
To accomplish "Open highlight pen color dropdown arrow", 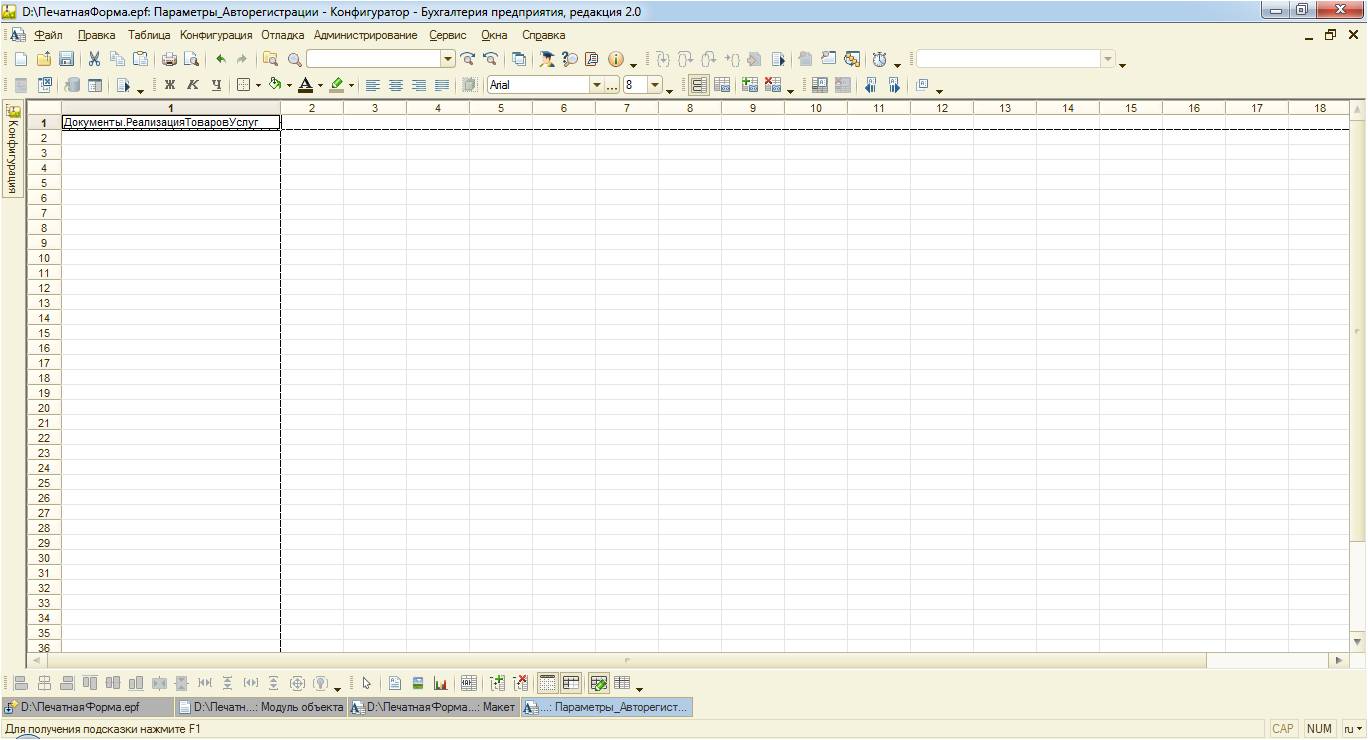I will (351, 86).
